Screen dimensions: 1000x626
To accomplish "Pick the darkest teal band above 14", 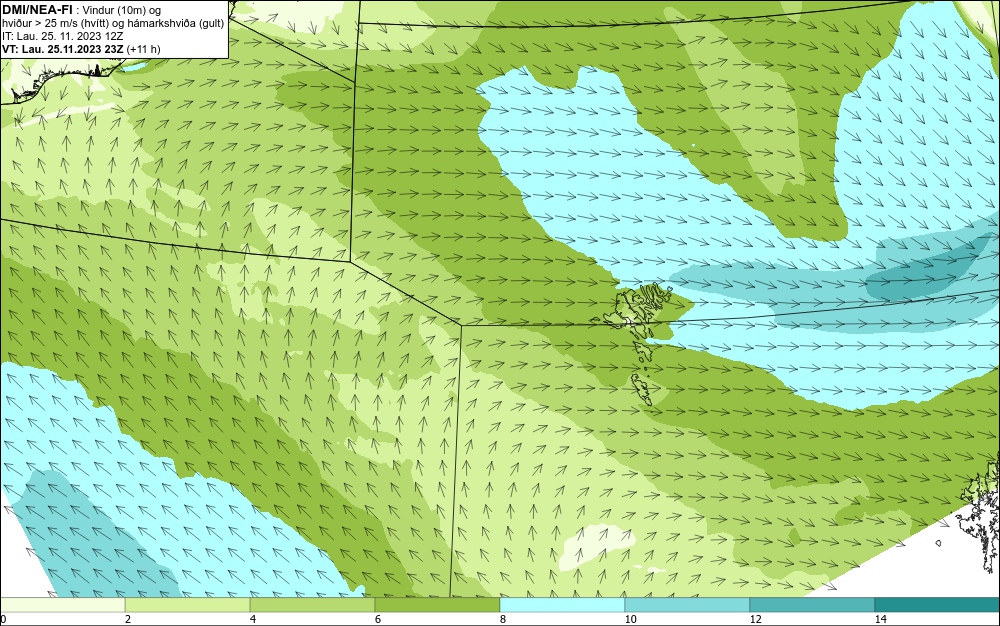I will 938,605.
